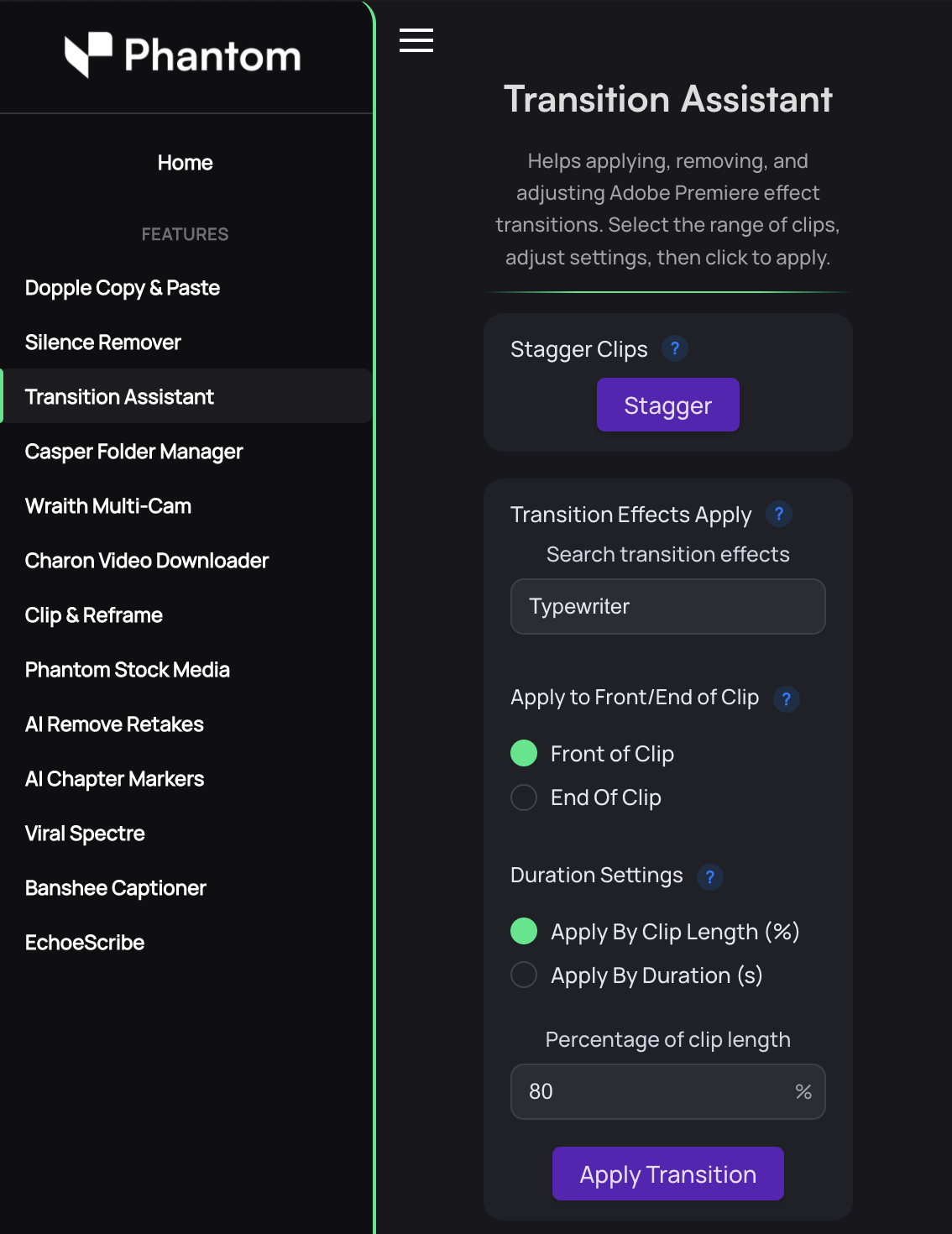Select the End Of Clip option

523,797
